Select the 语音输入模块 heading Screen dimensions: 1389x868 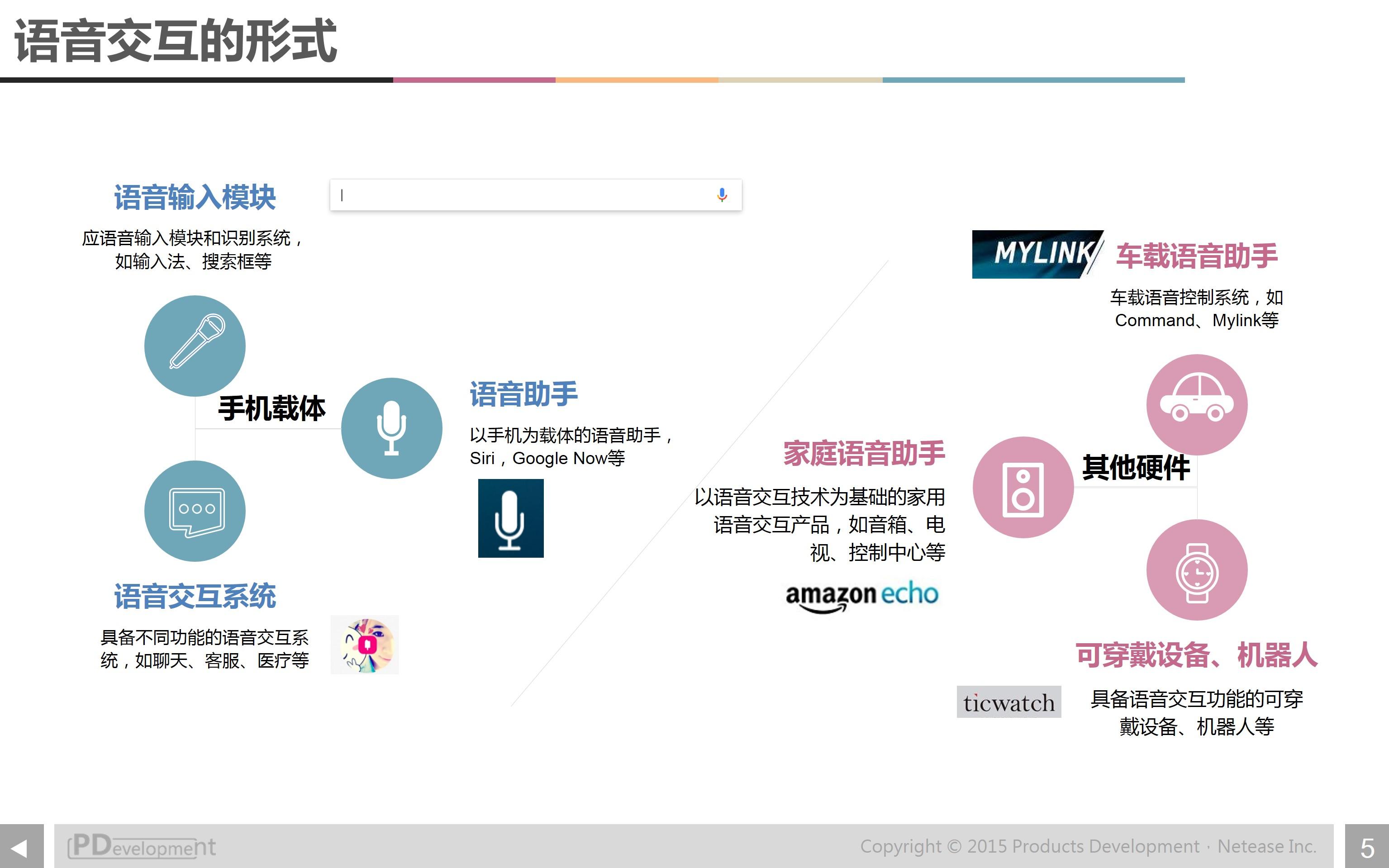click(x=195, y=196)
